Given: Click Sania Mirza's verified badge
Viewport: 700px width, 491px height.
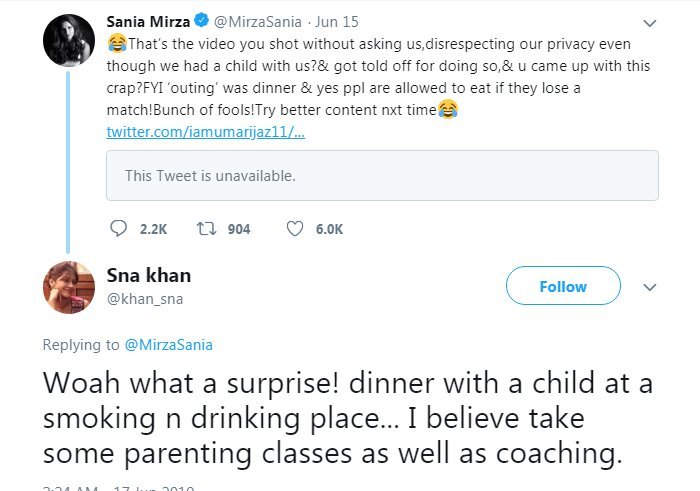Looking at the screenshot, I should (203, 23).
